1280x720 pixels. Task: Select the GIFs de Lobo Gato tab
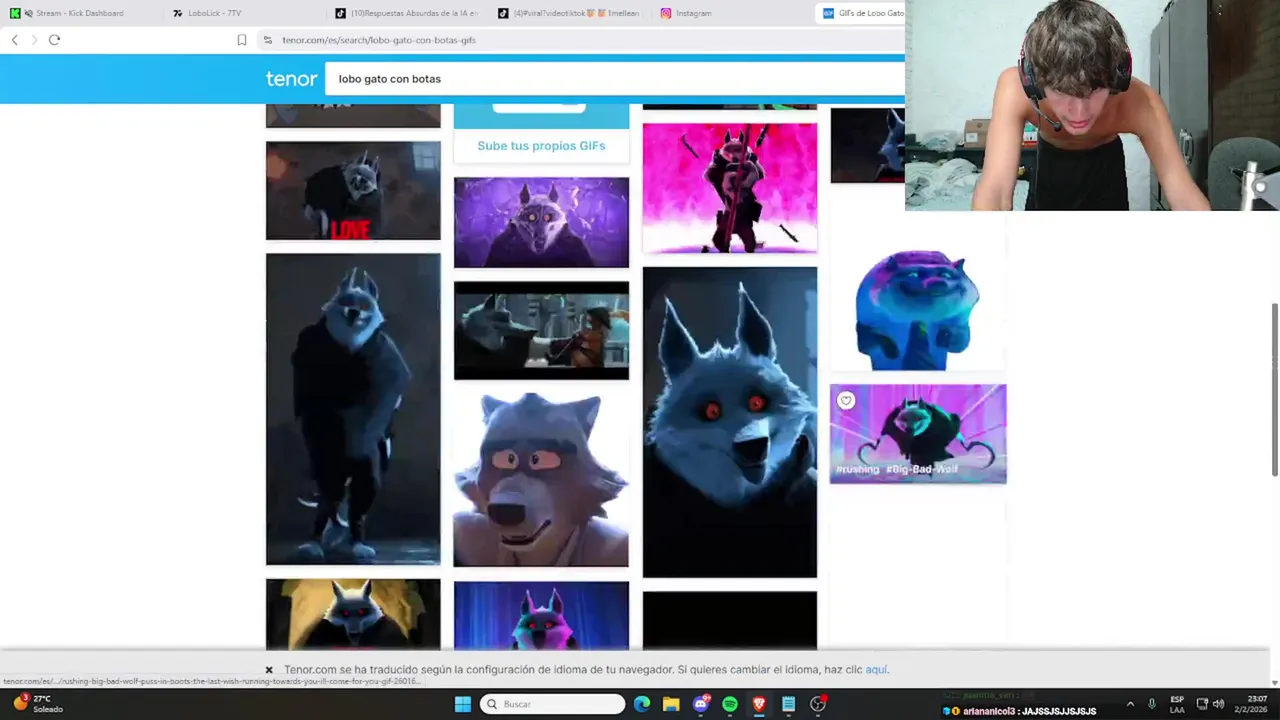click(x=861, y=13)
